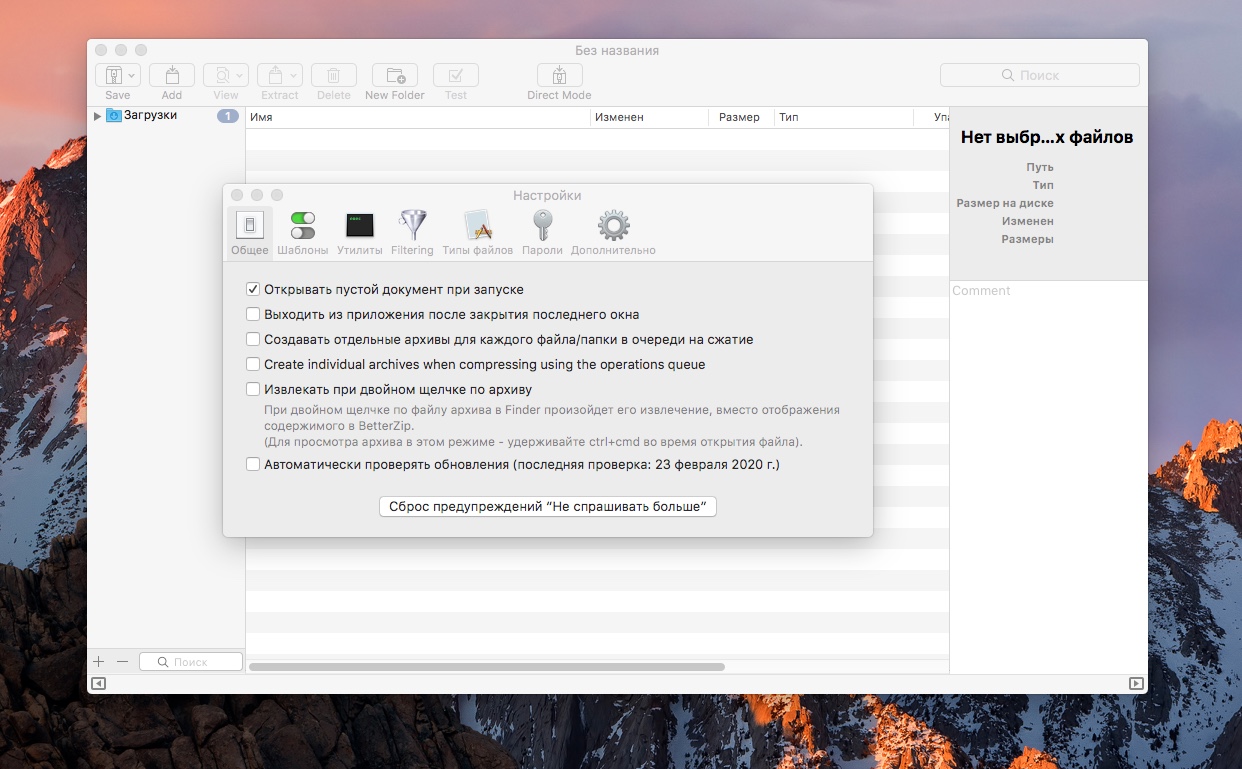The height and width of the screenshot is (769, 1242).
Task: Uncheck Открывать пустой документ при запуске
Action: [253, 290]
